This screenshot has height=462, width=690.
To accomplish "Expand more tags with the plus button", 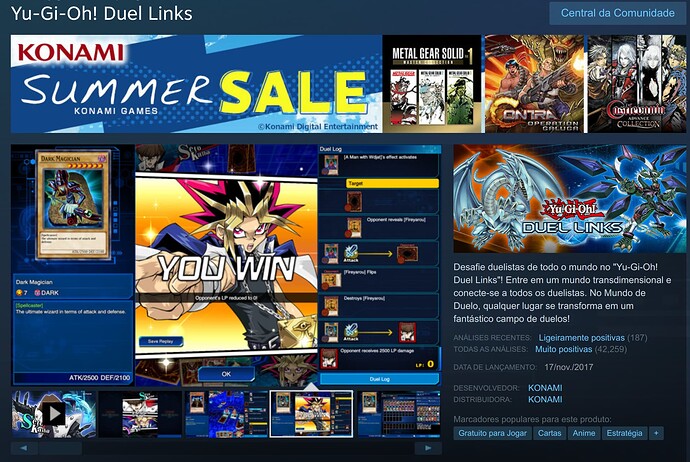I will 656,433.
